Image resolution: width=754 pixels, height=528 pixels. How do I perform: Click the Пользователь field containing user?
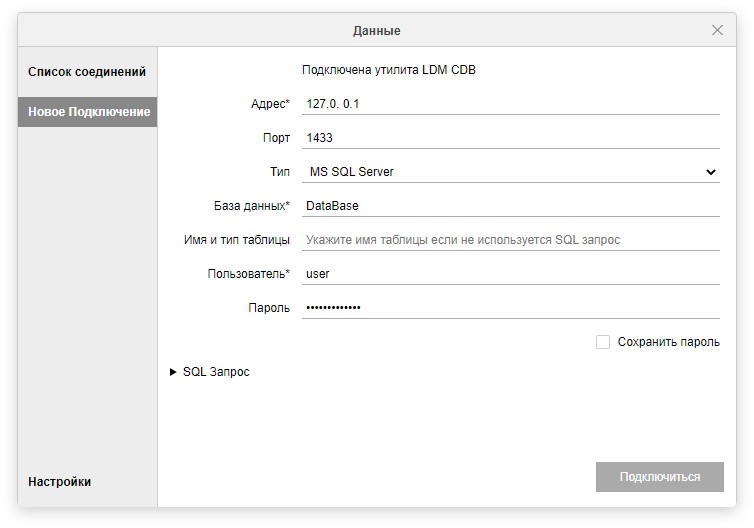(x=510, y=273)
